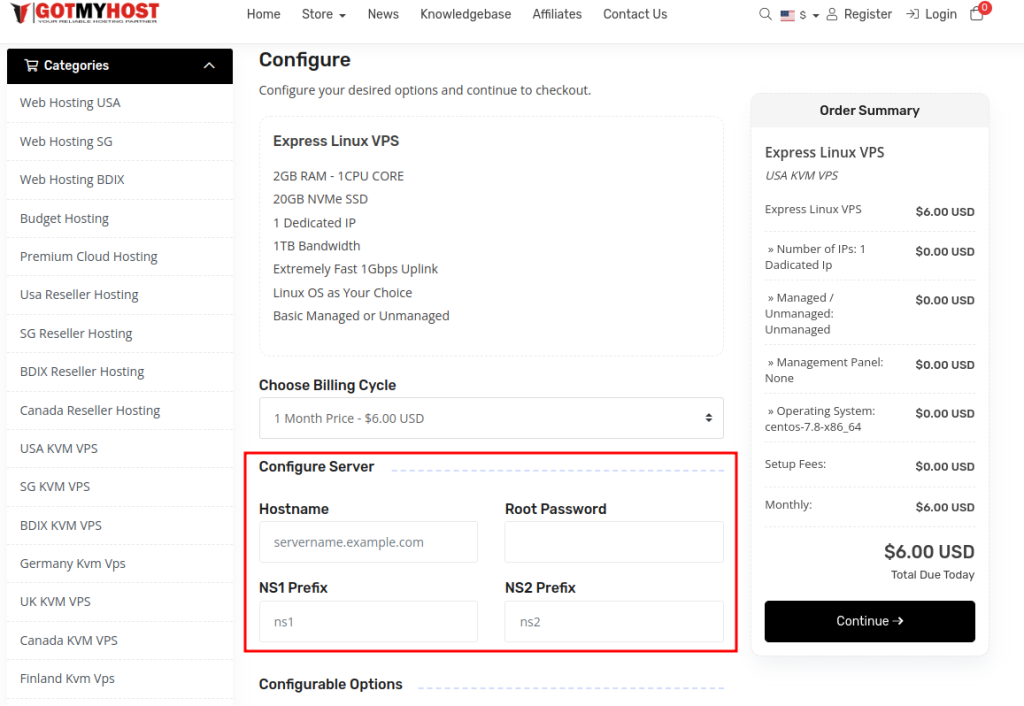Click the Register user icon link
The image size is (1024, 706).
pyautogui.click(x=859, y=14)
